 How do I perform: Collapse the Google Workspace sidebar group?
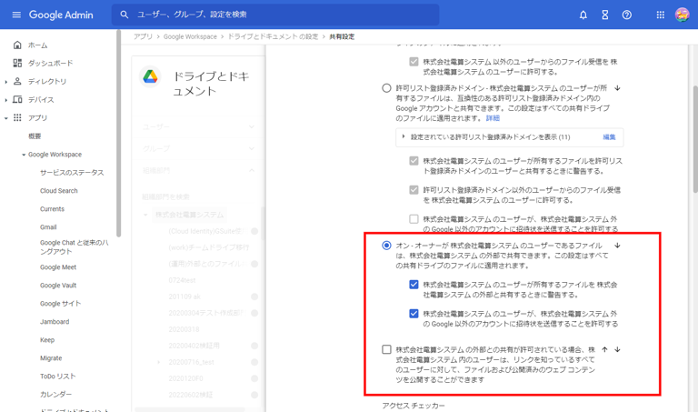pos(24,155)
